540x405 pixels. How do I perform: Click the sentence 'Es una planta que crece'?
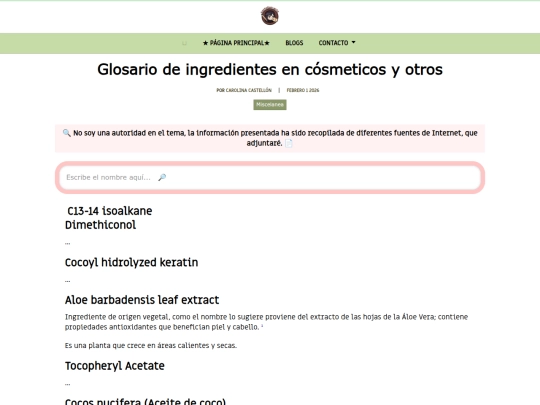pos(151,345)
